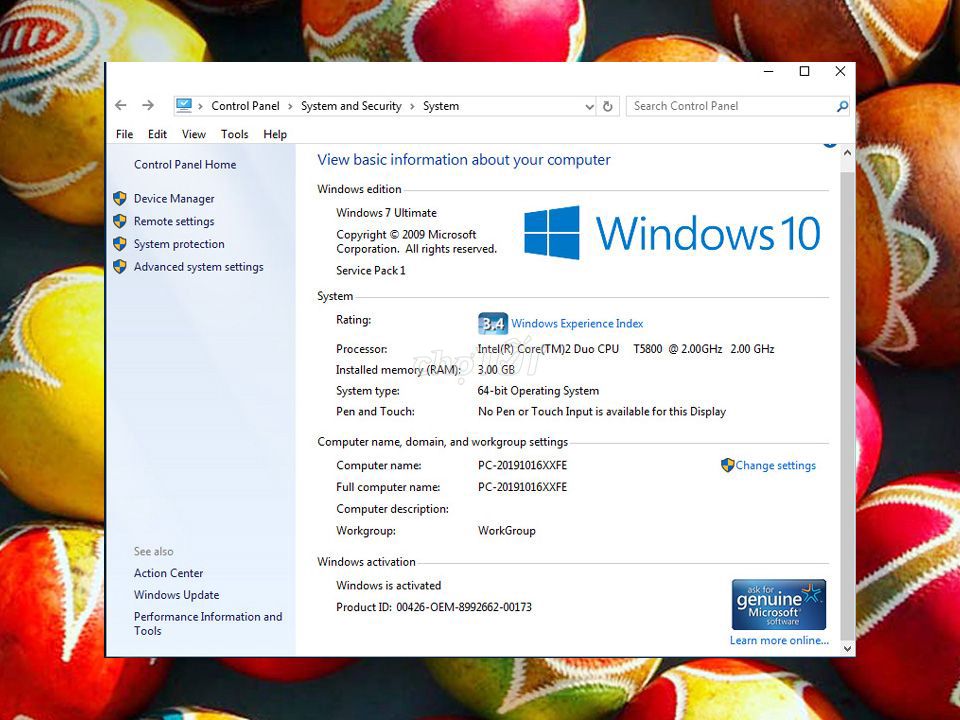The height and width of the screenshot is (720, 960).
Task: Click the computer icon in address bar
Action: click(x=184, y=105)
